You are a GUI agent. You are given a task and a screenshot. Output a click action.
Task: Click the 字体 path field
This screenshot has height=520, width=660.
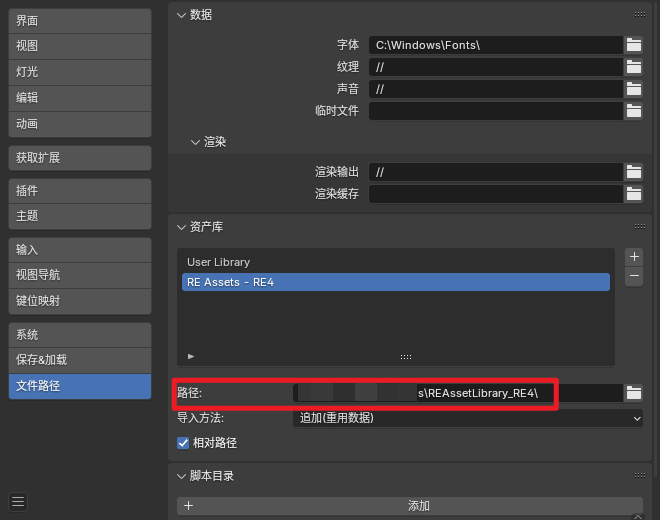point(496,45)
